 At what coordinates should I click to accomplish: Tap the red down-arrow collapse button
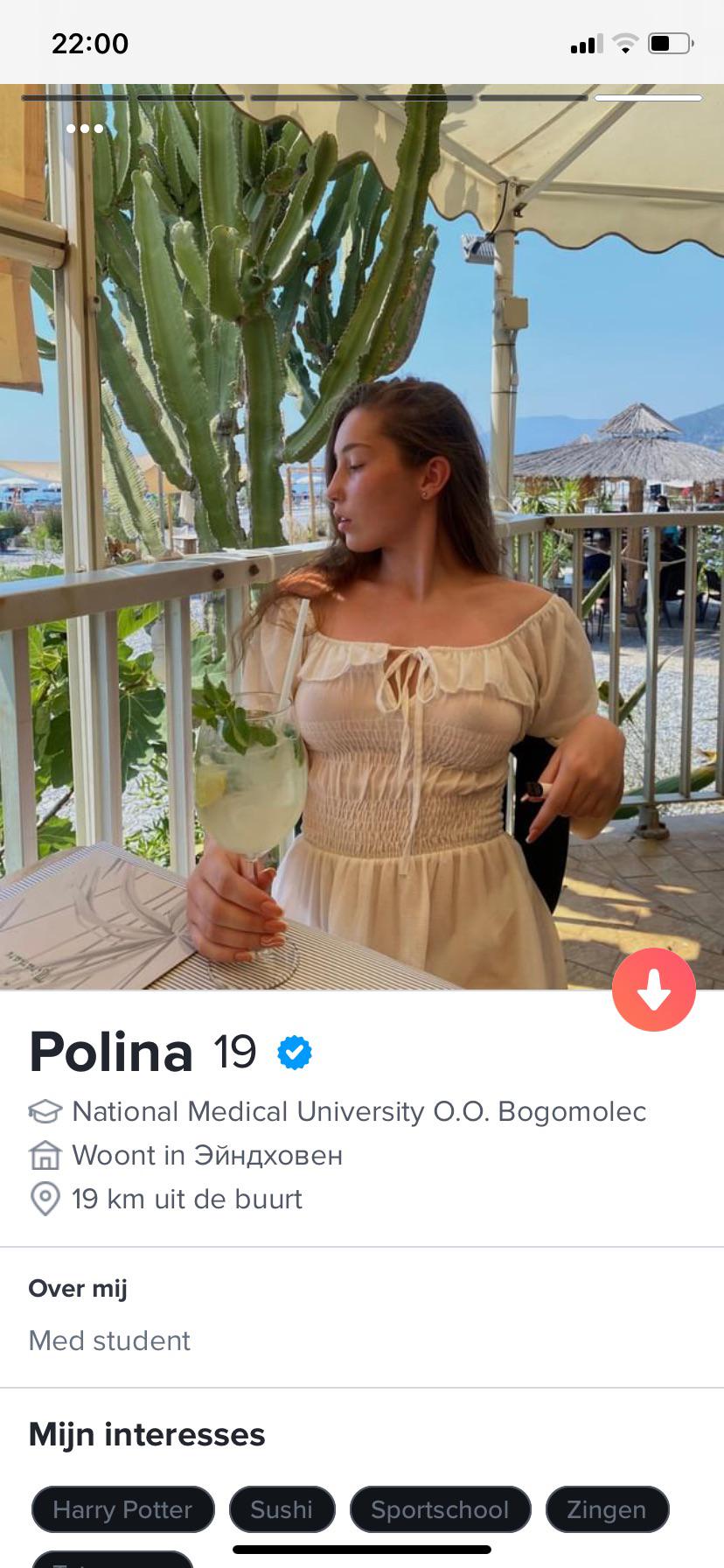(x=654, y=990)
